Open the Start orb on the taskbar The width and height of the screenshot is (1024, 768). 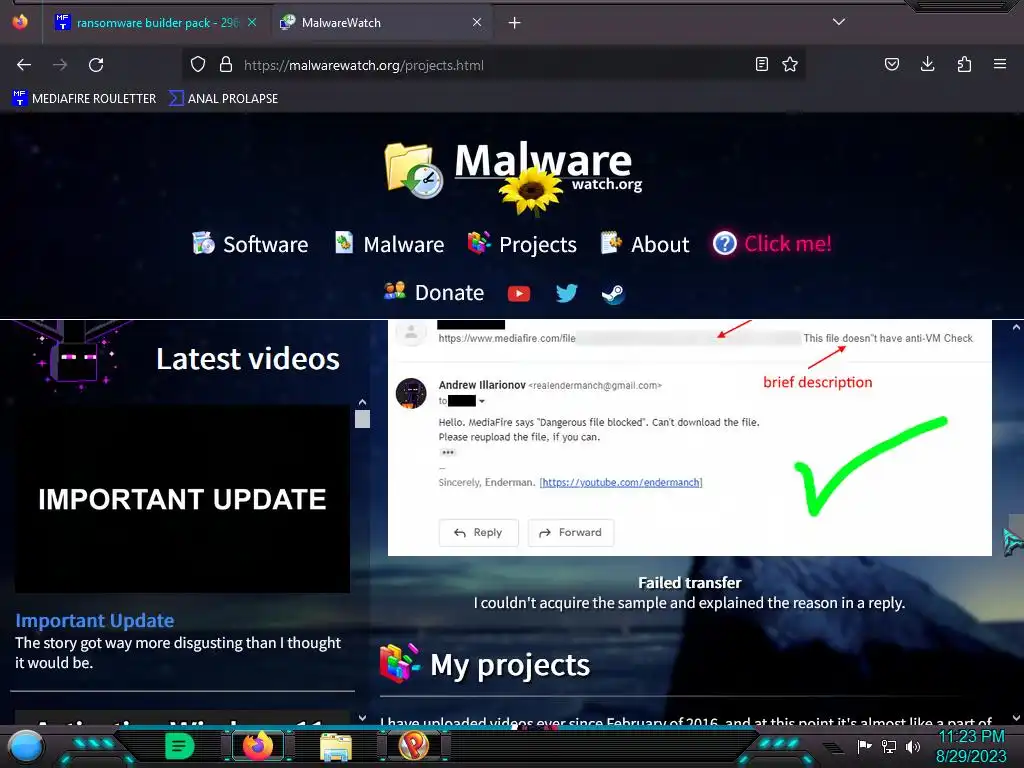pos(27,746)
